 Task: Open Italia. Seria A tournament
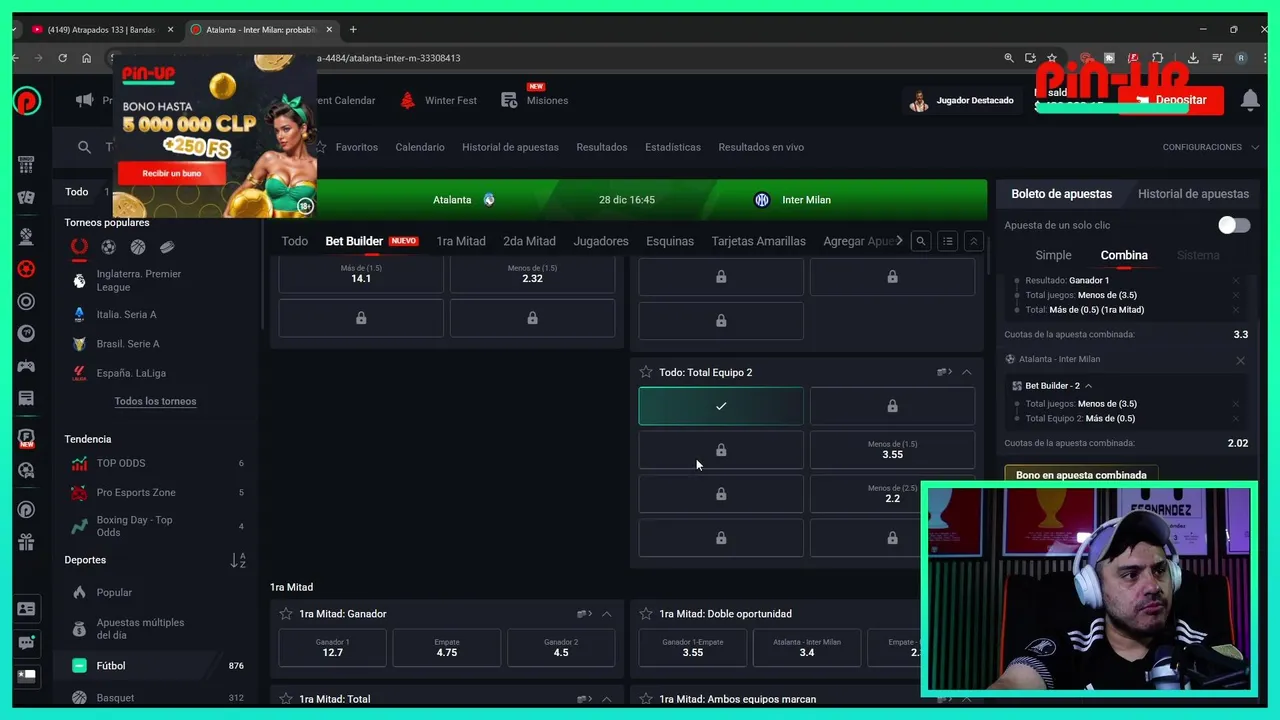[126, 314]
